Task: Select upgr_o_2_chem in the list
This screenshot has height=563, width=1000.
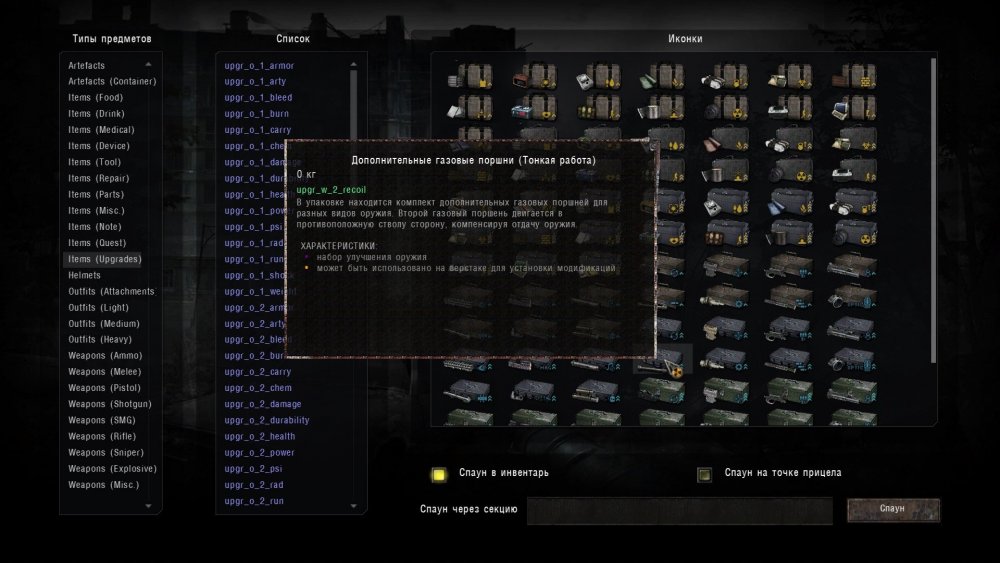Action: tap(258, 388)
